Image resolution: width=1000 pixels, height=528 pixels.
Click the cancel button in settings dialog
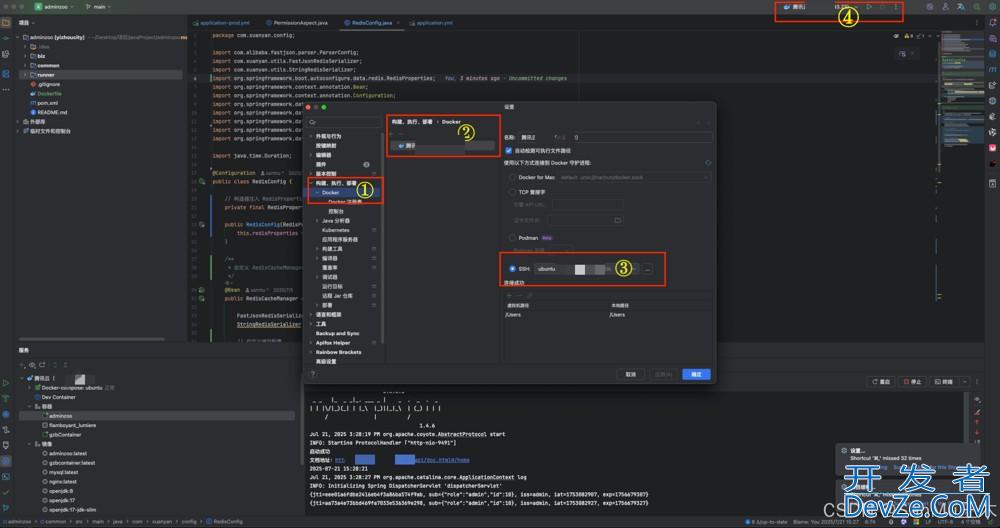coord(631,374)
